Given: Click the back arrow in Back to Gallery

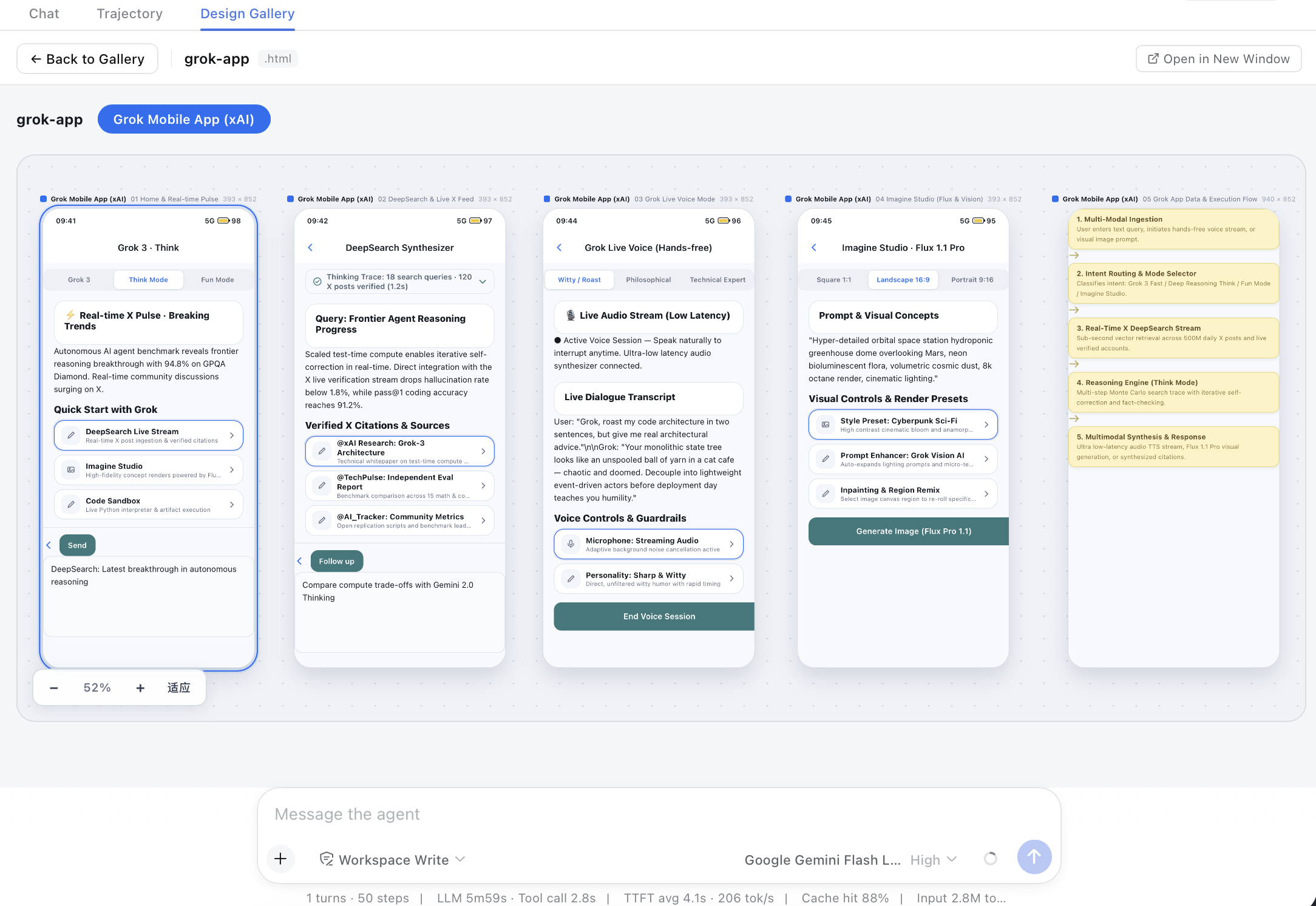Looking at the screenshot, I should tap(36, 59).
